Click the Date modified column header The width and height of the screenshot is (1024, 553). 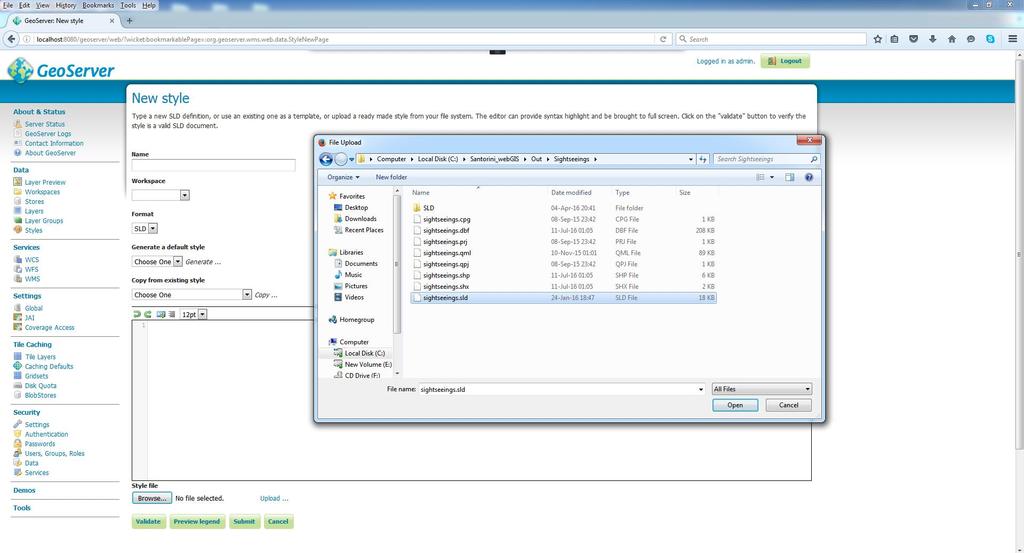coord(571,193)
